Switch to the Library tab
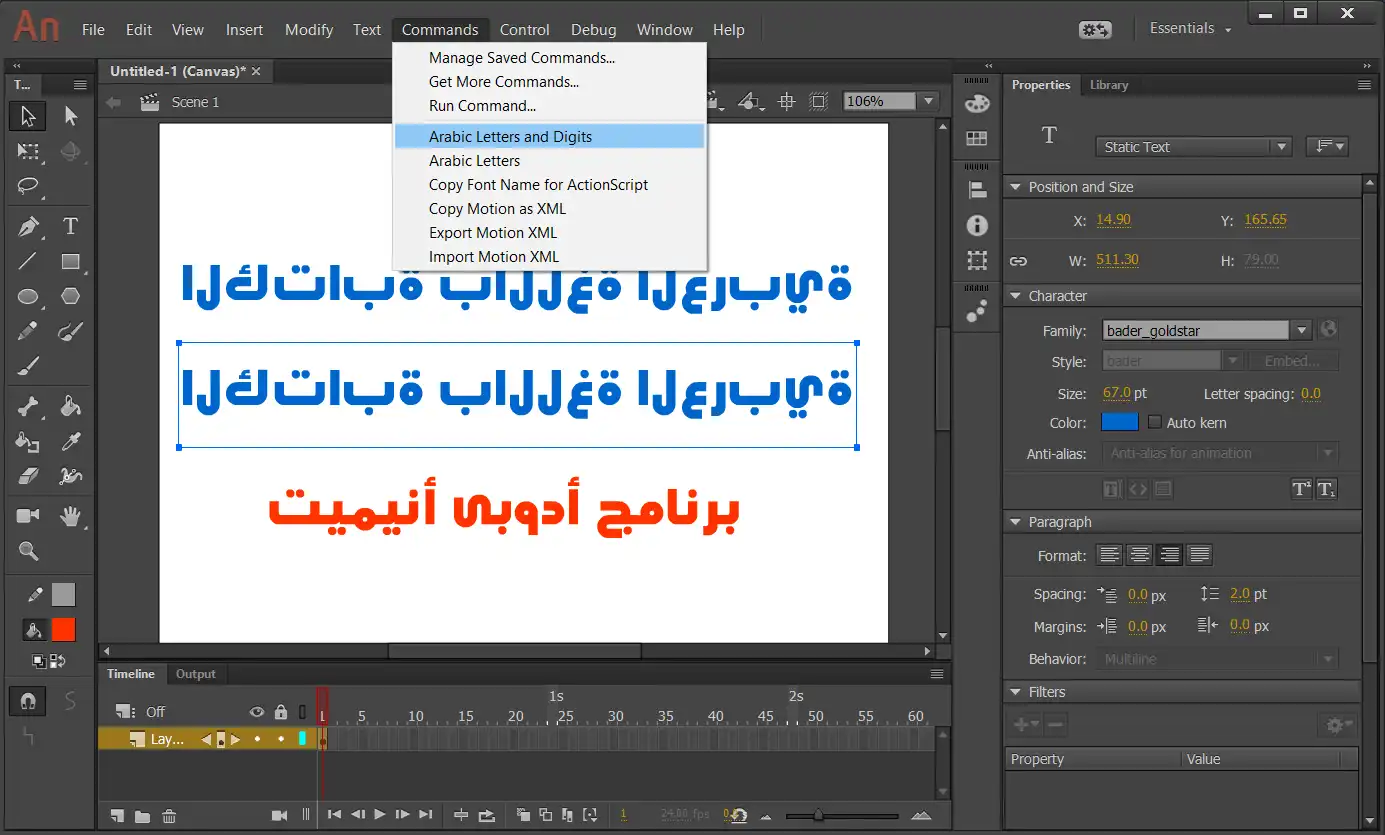The width and height of the screenshot is (1385, 835). [x=1109, y=85]
